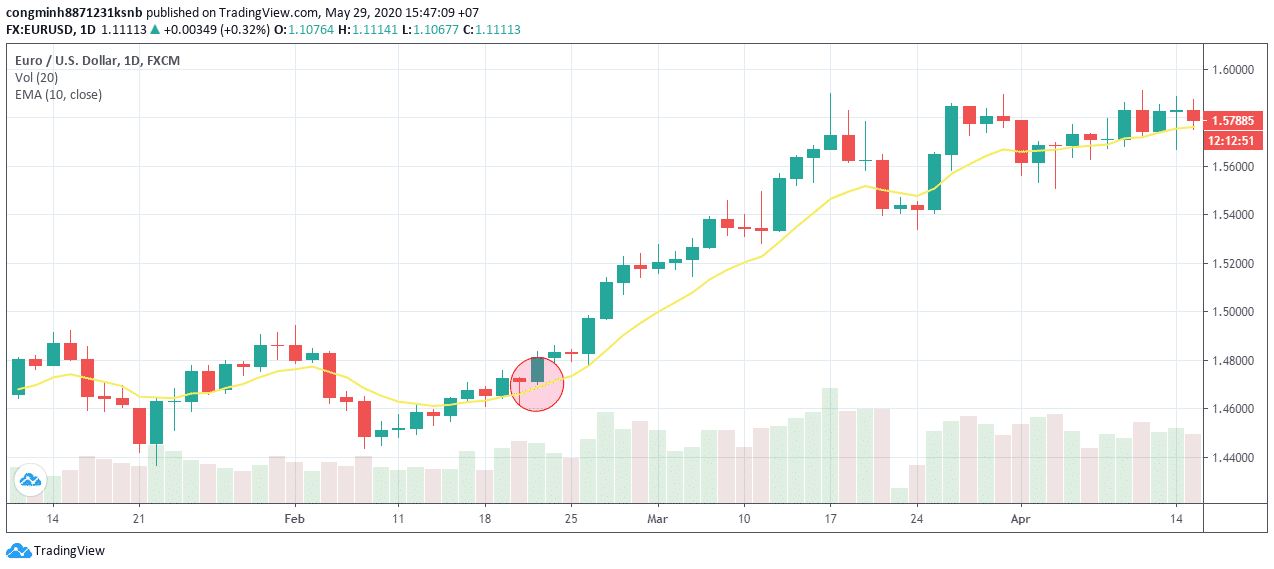The image size is (1274, 569).
Task: Click the Mar label on the time axis
Action: [x=657, y=519]
